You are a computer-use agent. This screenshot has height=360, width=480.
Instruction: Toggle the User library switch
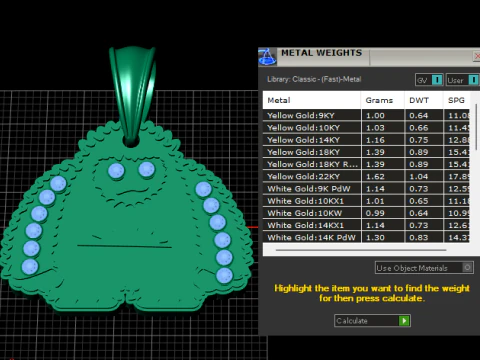(x=473, y=80)
